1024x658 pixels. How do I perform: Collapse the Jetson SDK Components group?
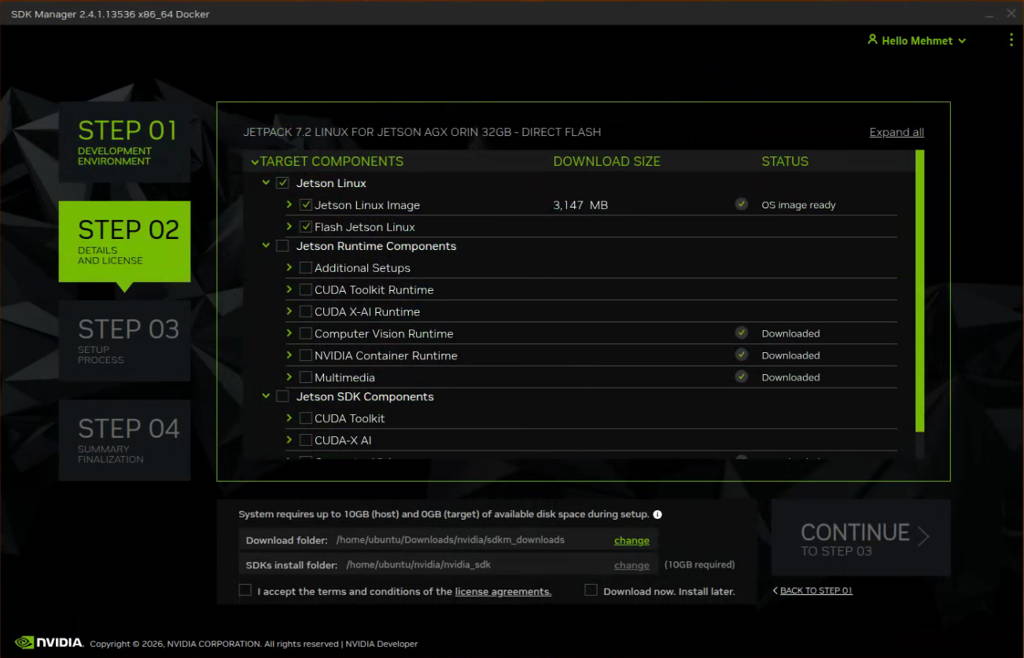pyautogui.click(x=266, y=396)
